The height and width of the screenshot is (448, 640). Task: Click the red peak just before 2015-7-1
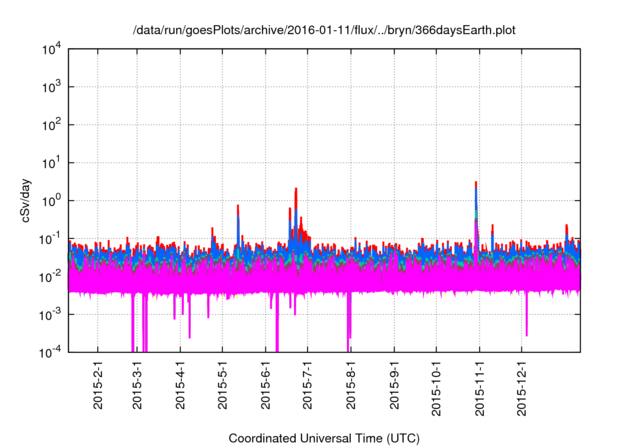tap(296, 190)
